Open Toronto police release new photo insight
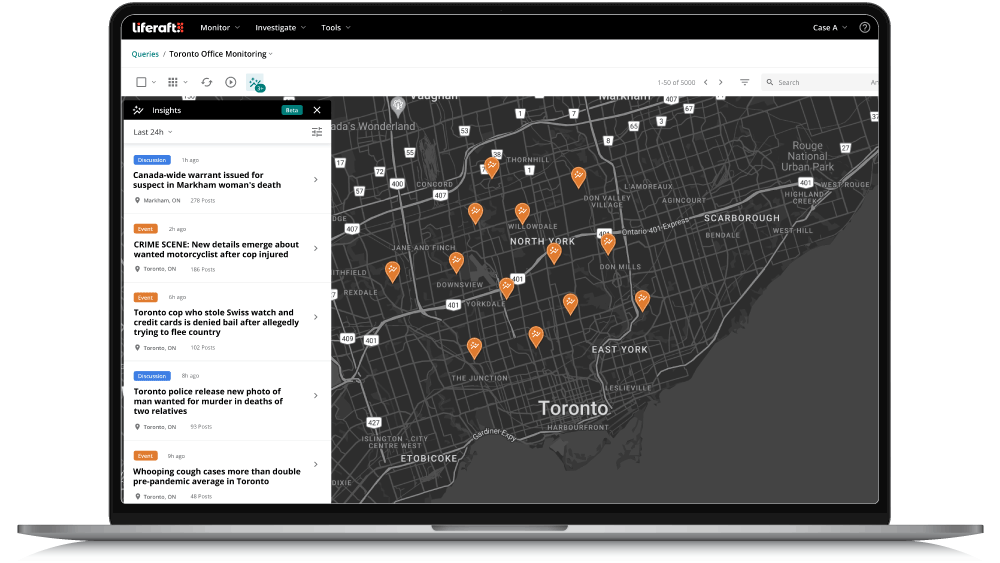Screen dimensions: 1000x563 (208, 401)
